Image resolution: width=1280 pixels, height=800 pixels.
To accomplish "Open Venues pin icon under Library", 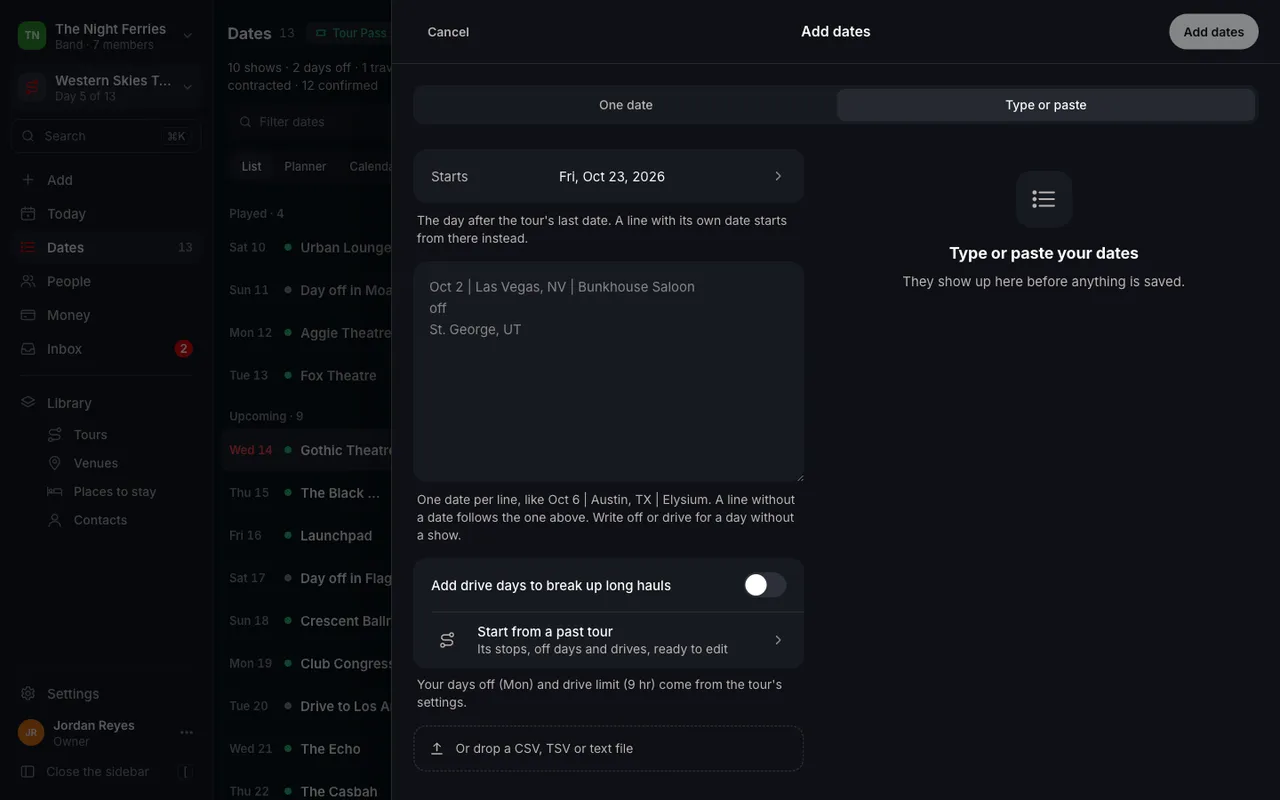I will (55, 463).
